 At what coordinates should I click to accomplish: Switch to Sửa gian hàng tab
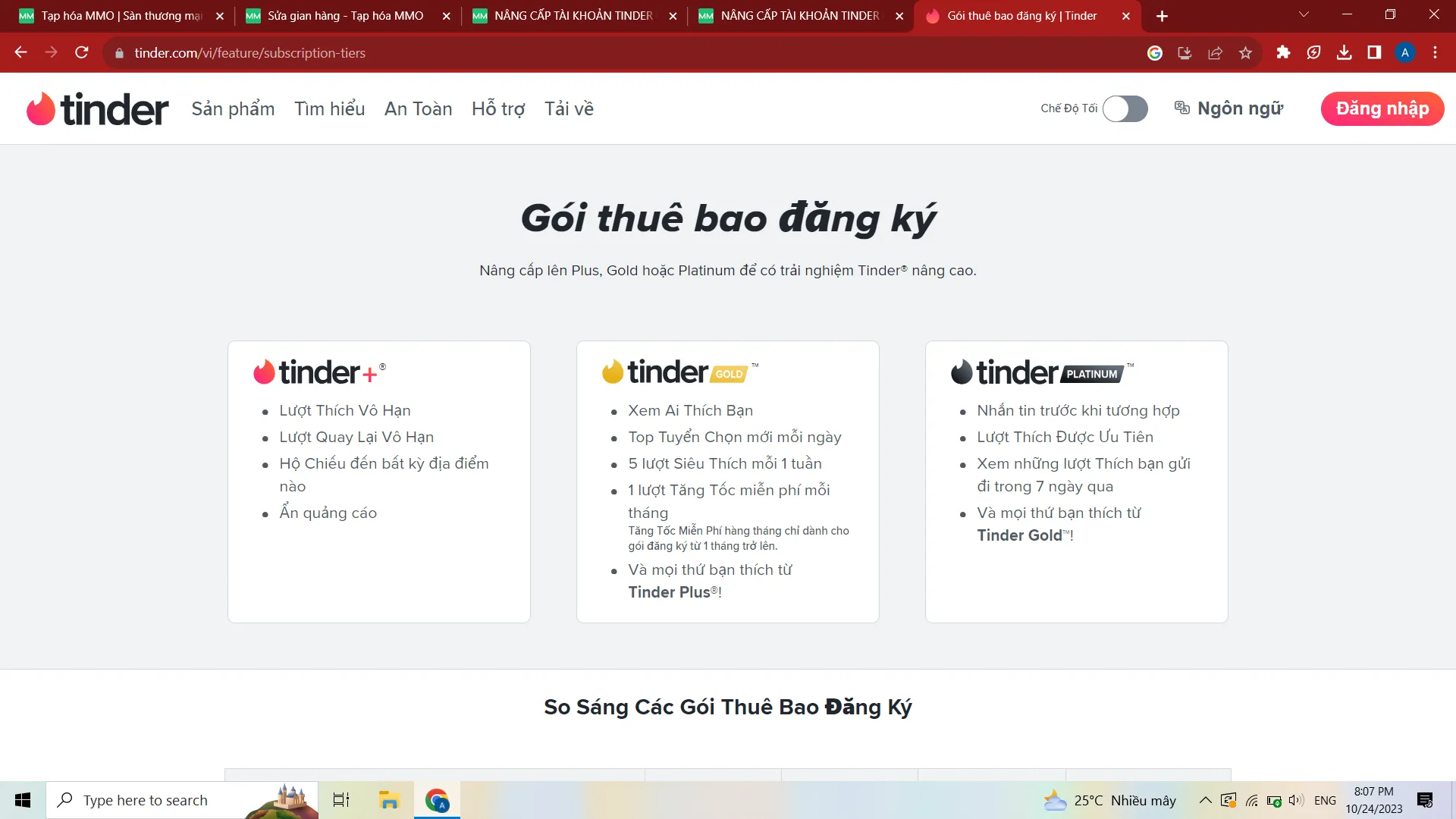click(345, 16)
